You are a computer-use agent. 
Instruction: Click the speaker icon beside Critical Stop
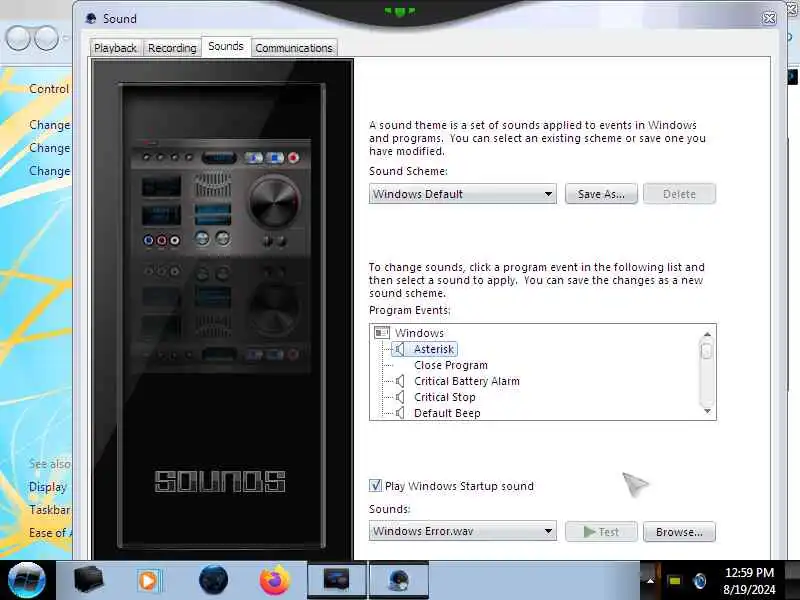[400, 397]
